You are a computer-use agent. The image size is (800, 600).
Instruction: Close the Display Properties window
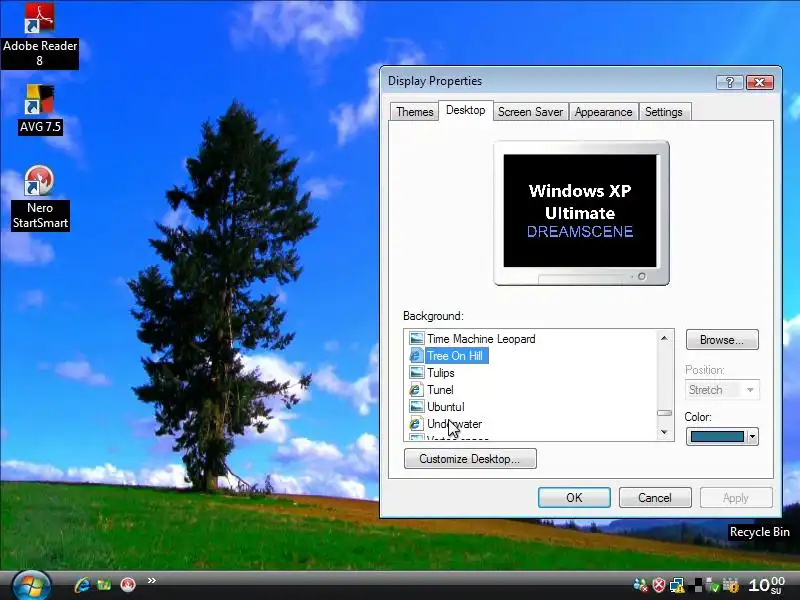pyautogui.click(x=760, y=83)
